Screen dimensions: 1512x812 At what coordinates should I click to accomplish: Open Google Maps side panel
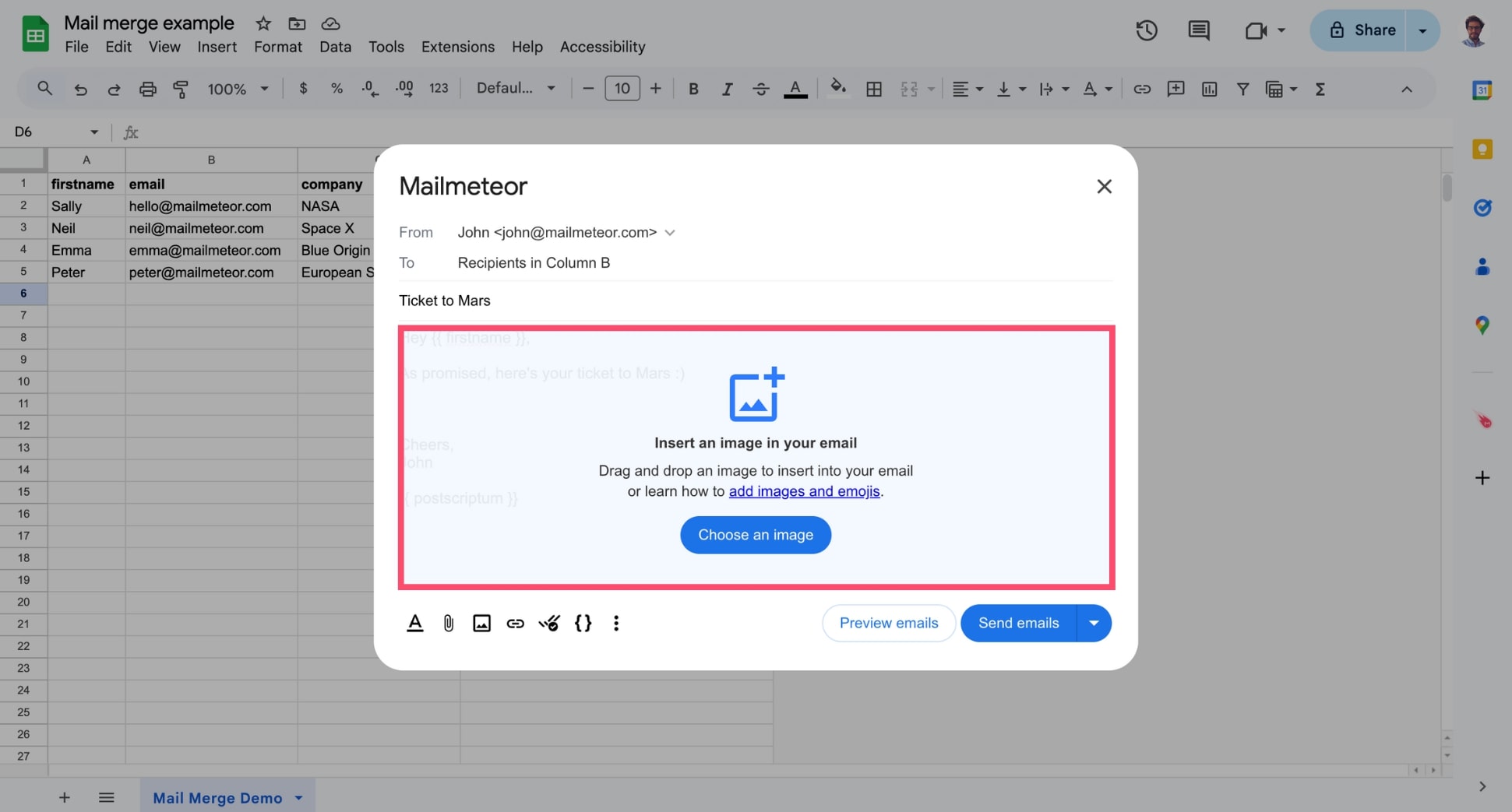[x=1482, y=325]
